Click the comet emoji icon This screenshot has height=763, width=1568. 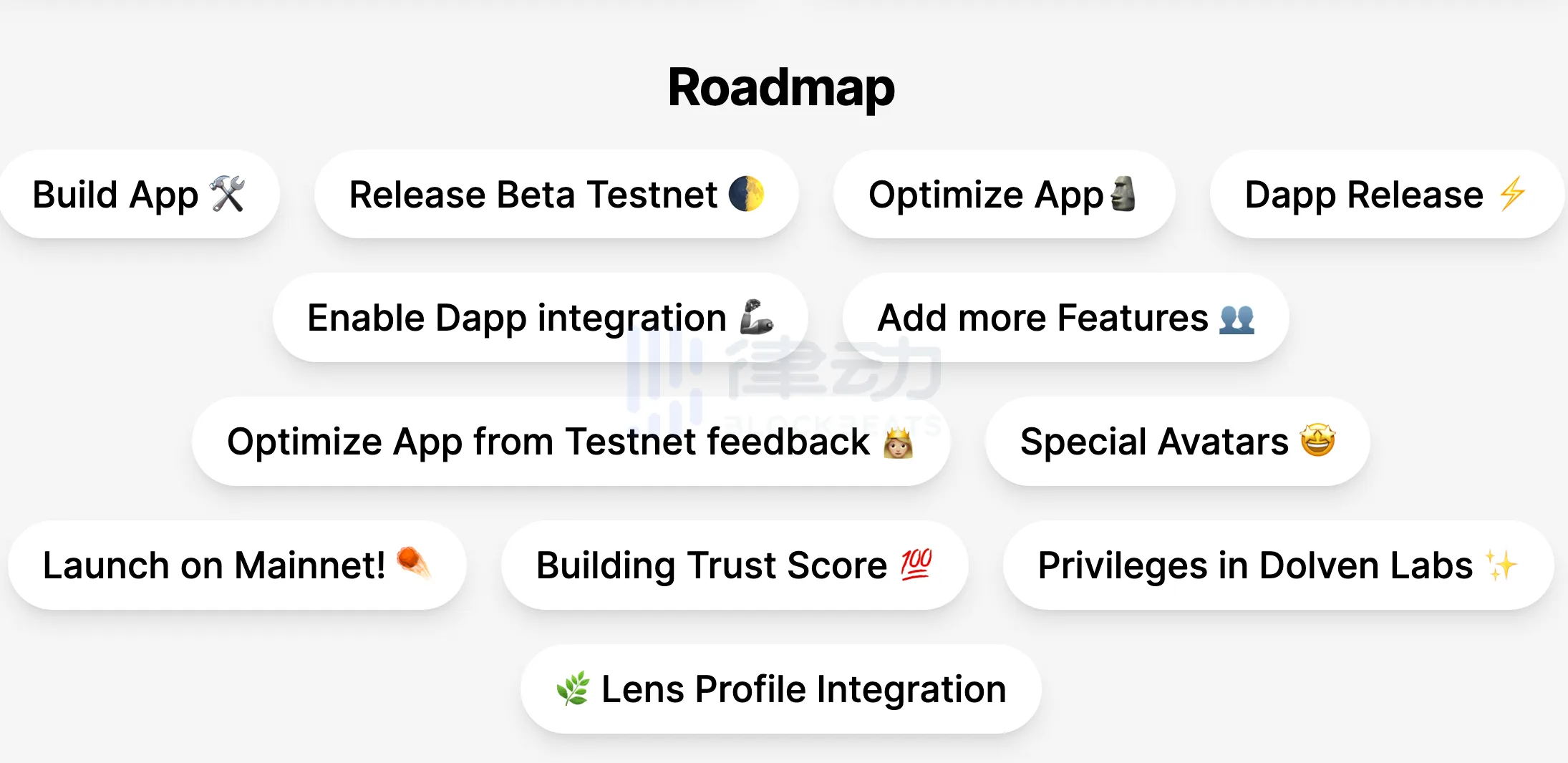pos(413,563)
